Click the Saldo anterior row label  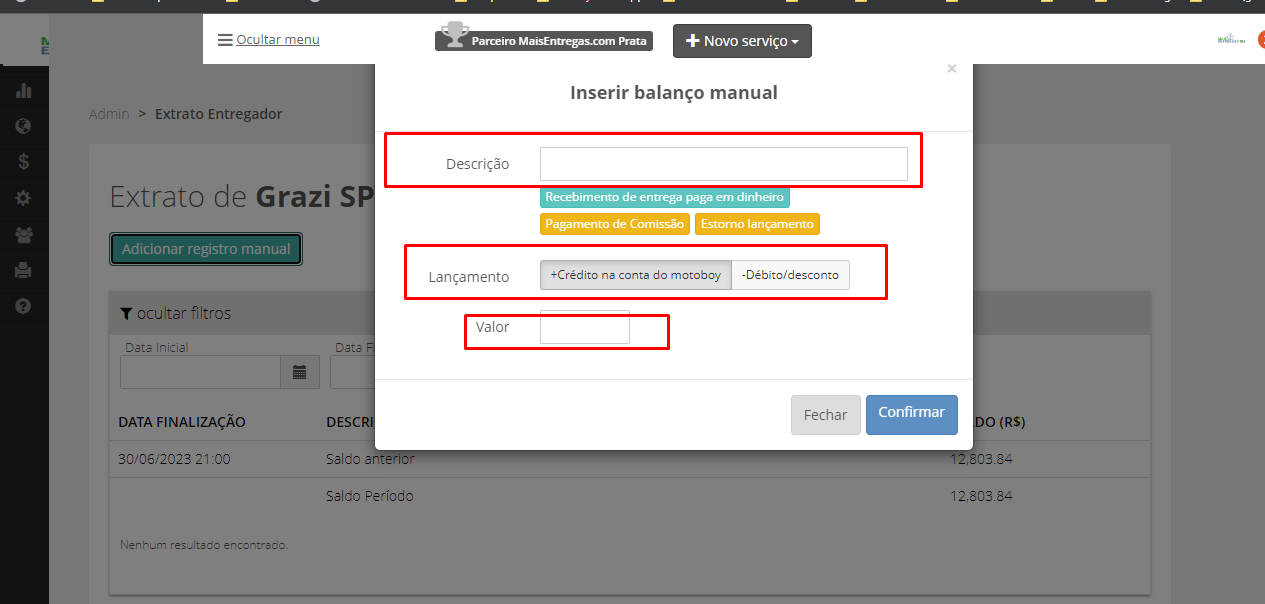coord(370,459)
